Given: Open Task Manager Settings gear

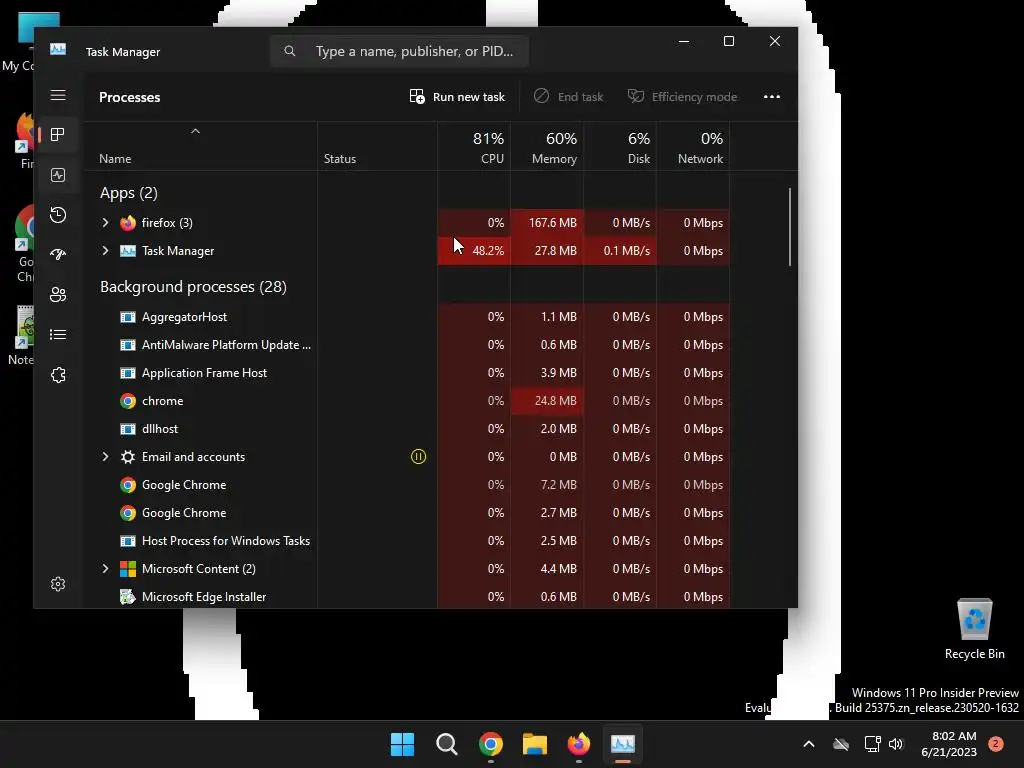Looking at the screenshot, I should point(58,584).
